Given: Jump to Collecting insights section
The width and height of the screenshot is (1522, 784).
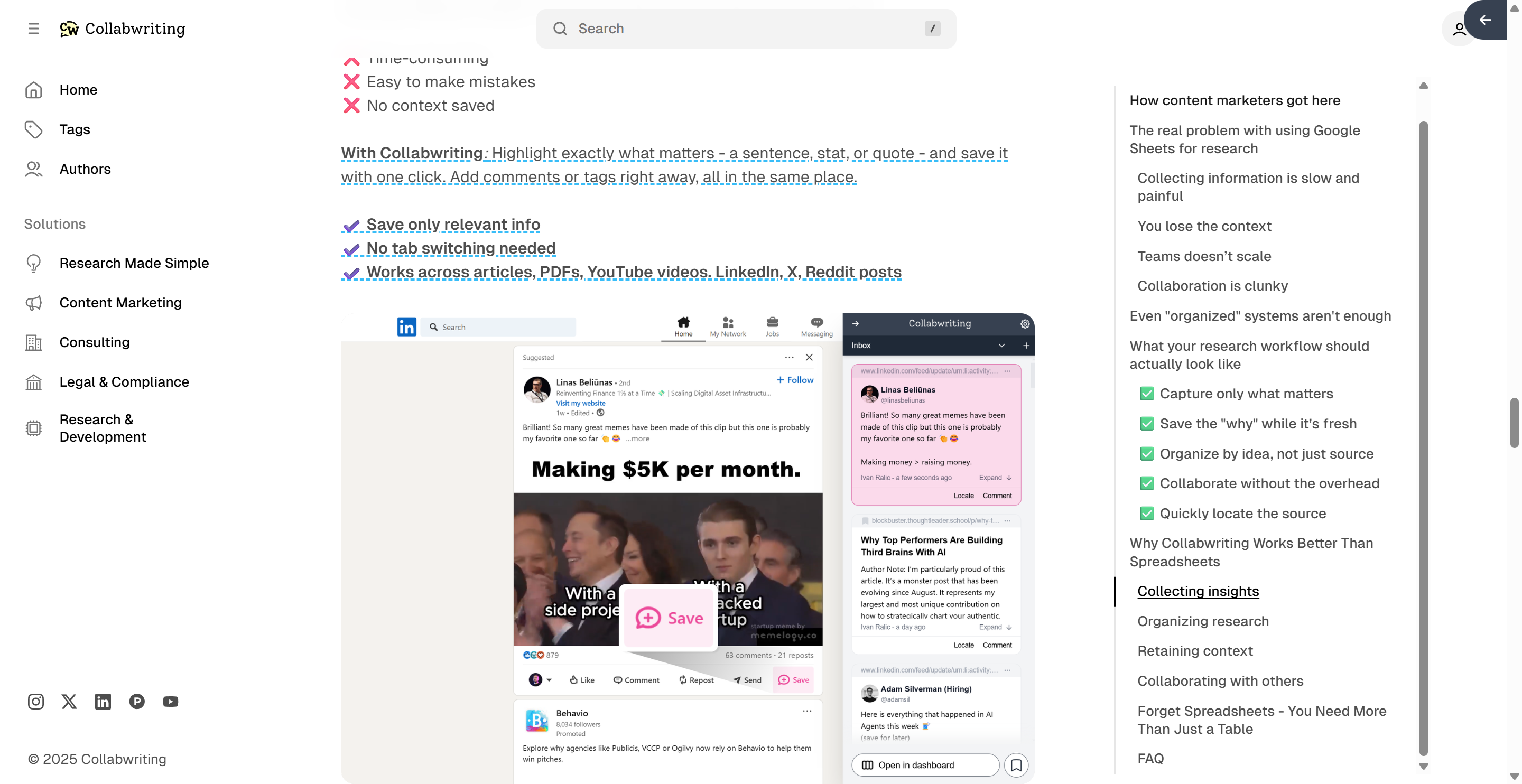Looking at the screenshot, I should click(x=1198, y=591).
